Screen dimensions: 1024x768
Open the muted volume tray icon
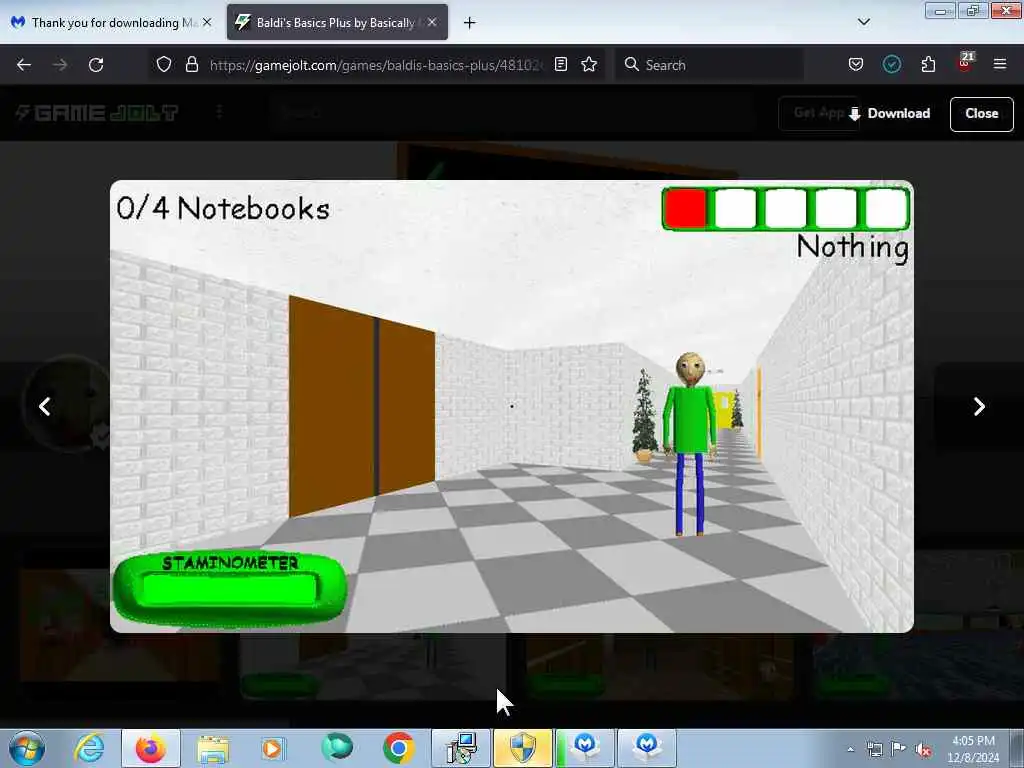[923, 749]
